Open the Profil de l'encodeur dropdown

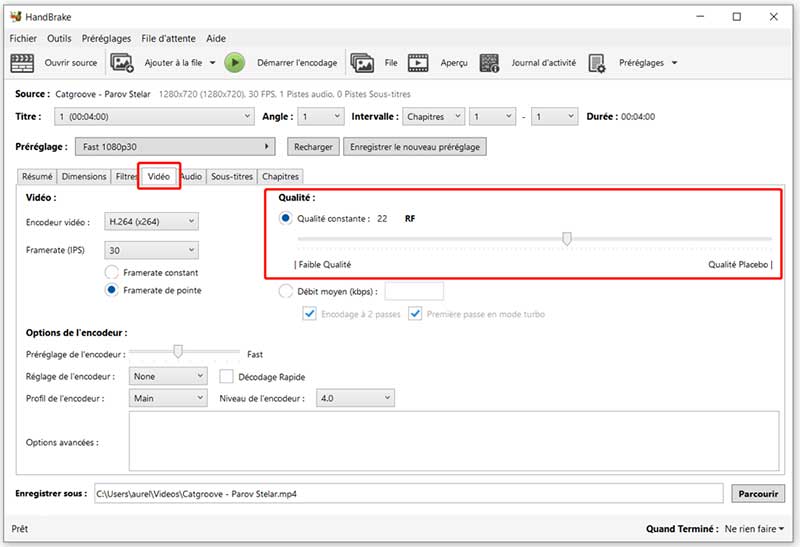pyautogui.click(x=168, y=398)
